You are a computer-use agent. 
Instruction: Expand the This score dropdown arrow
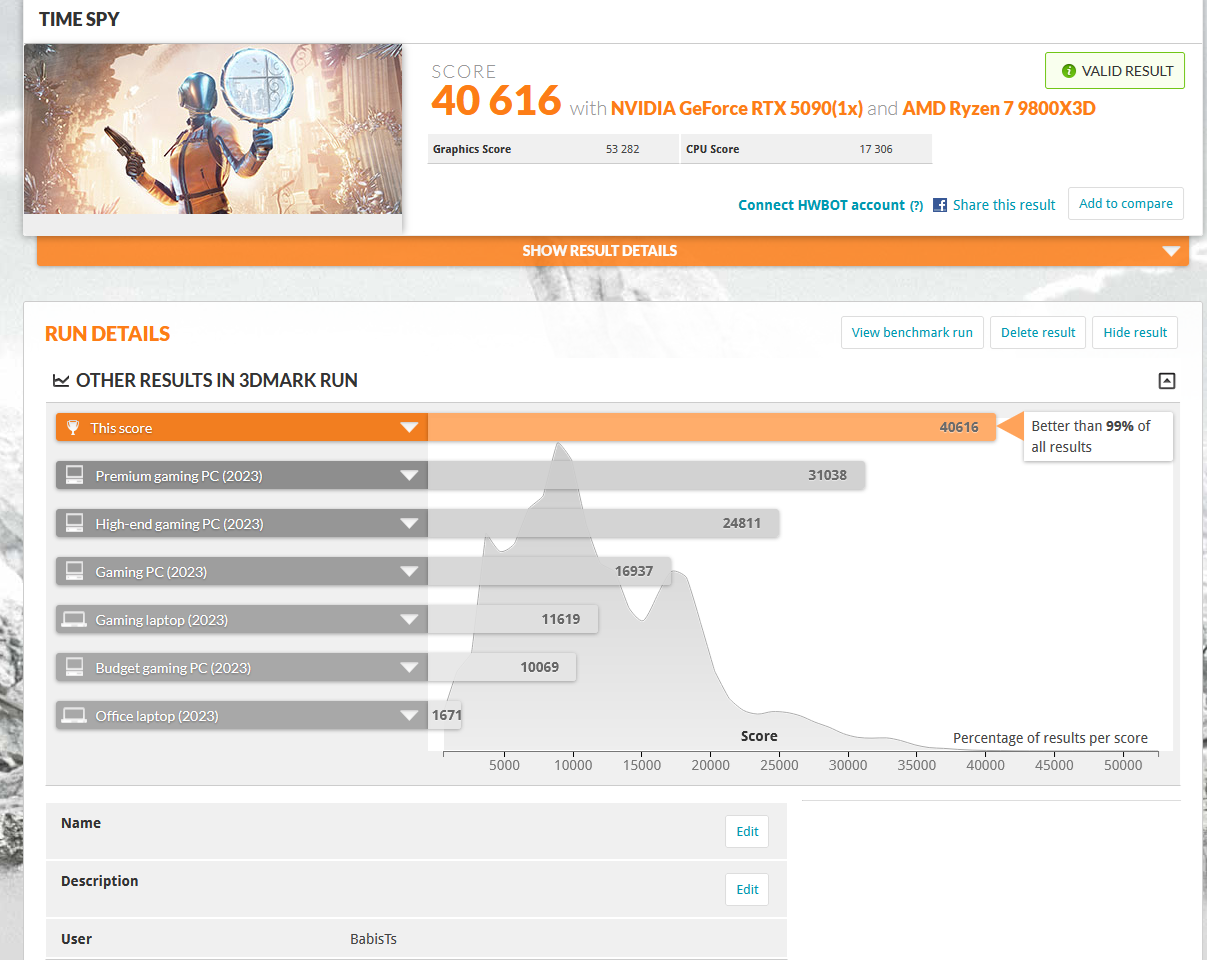tap(408, 428)
